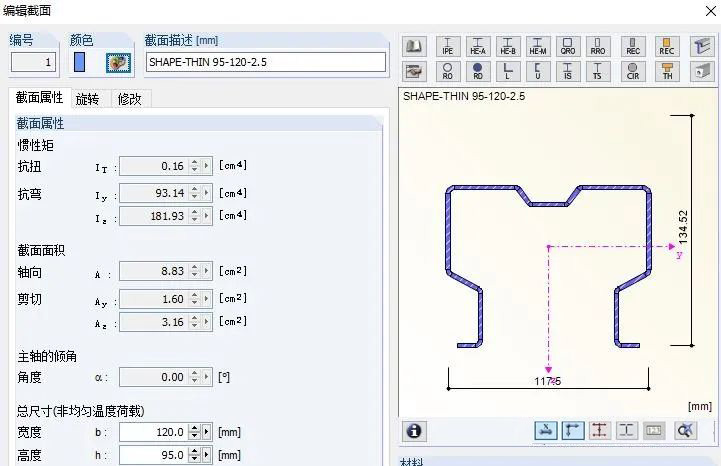Open the cross-section library book icon
This screenshot has height=466, width=721.
coord(414,46)
